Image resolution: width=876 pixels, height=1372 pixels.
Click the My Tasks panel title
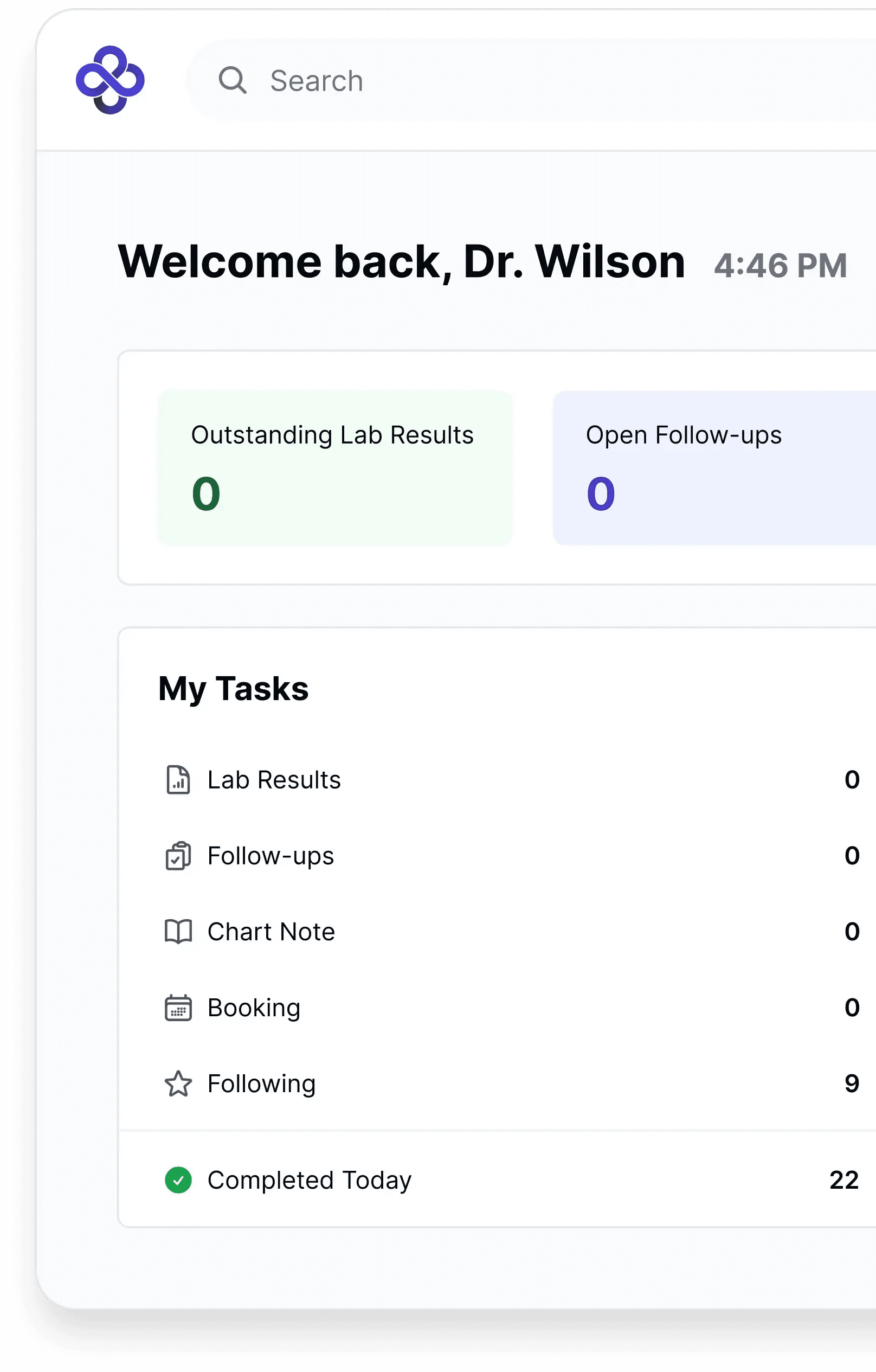pos(233,689)
